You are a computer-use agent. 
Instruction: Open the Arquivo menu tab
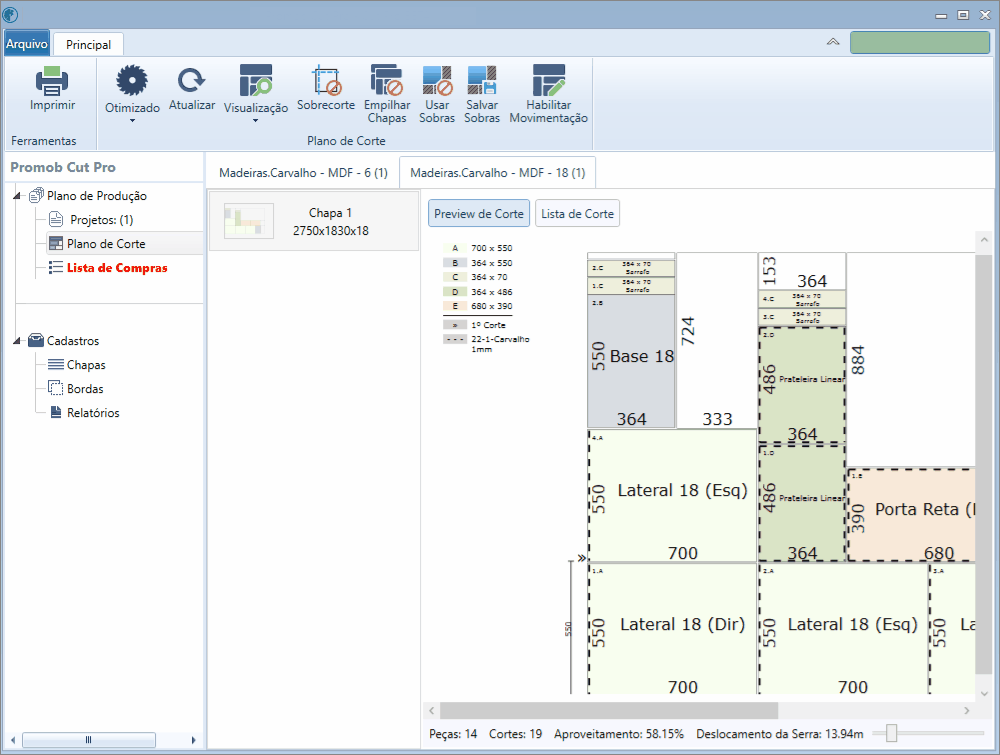(27, 43)
